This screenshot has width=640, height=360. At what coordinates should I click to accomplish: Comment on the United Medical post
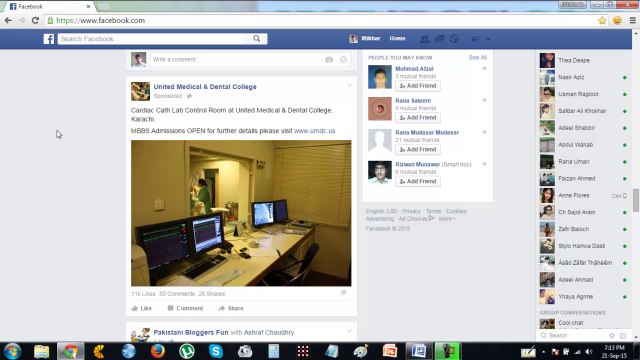[x=185, y=308]
